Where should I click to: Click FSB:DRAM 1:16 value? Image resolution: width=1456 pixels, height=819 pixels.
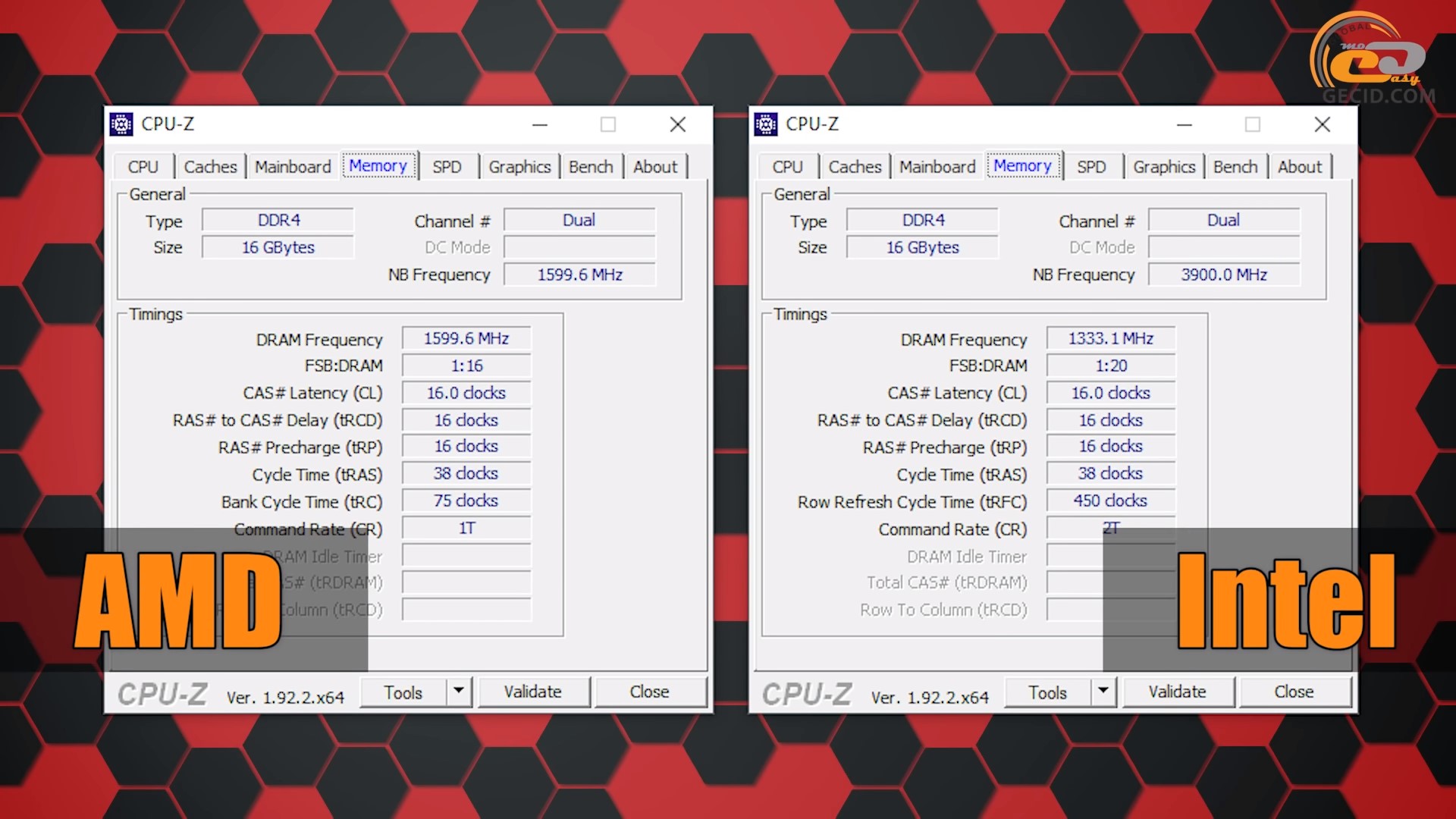pos(466,366)
